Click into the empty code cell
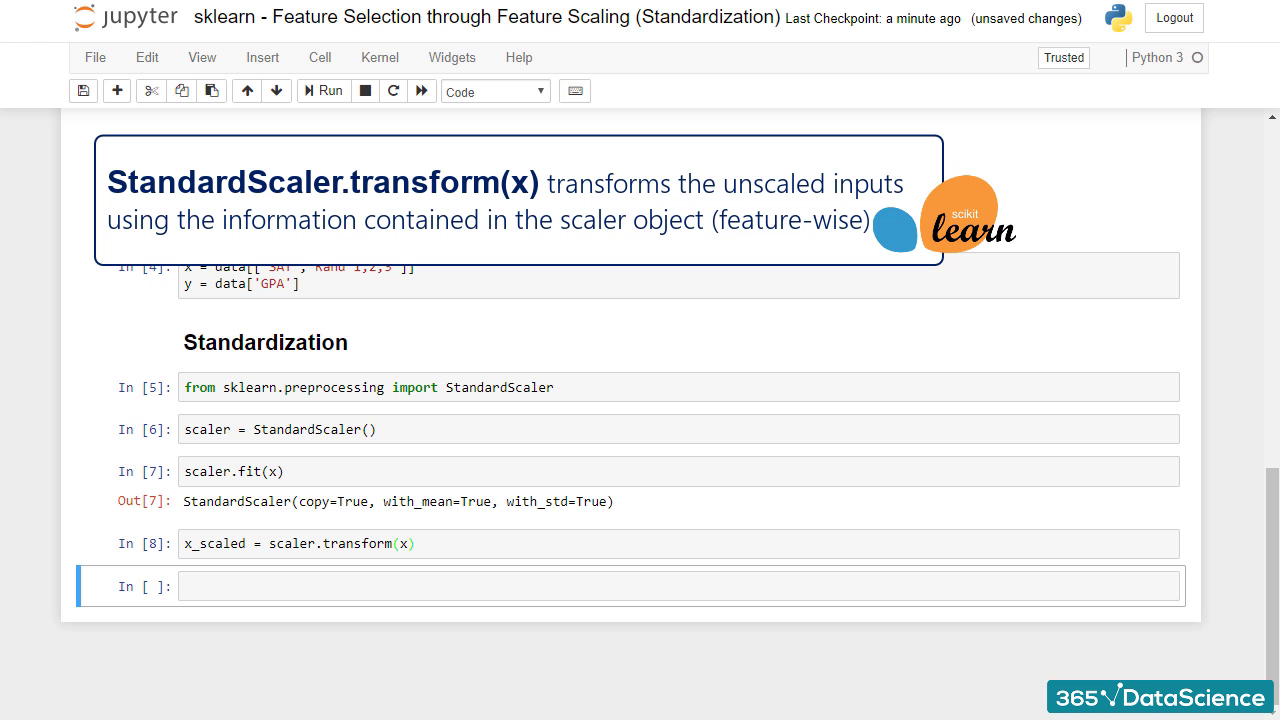 pos(678,587)
